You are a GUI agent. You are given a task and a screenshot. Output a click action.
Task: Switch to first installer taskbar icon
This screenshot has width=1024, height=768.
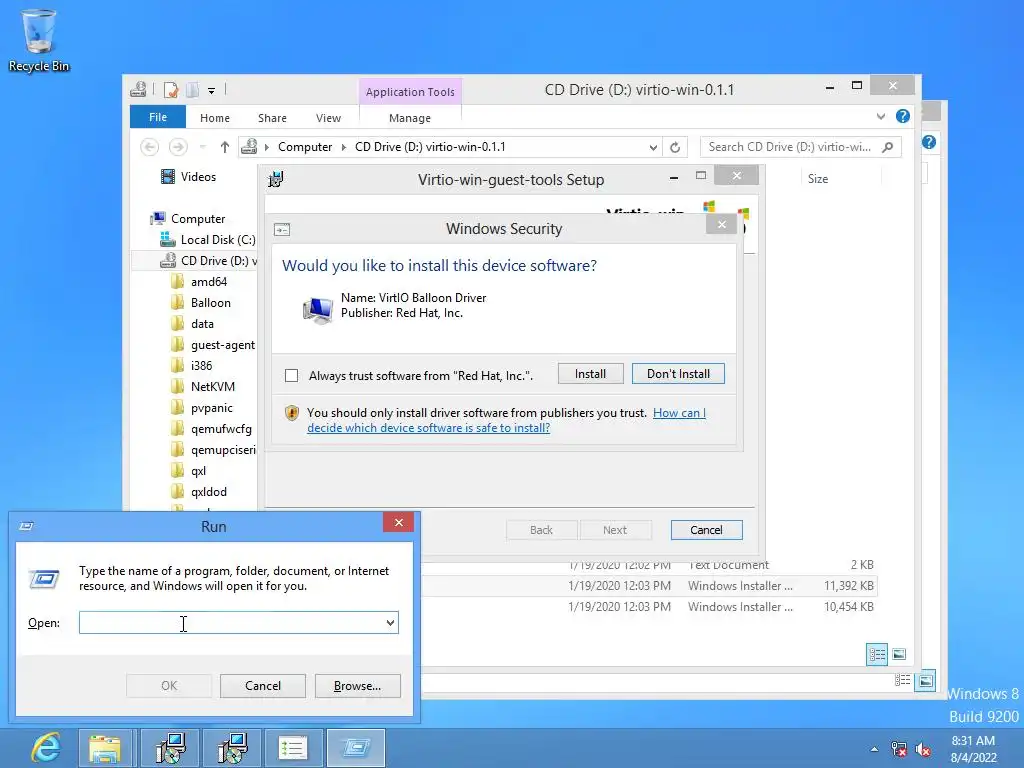point(171,748)
